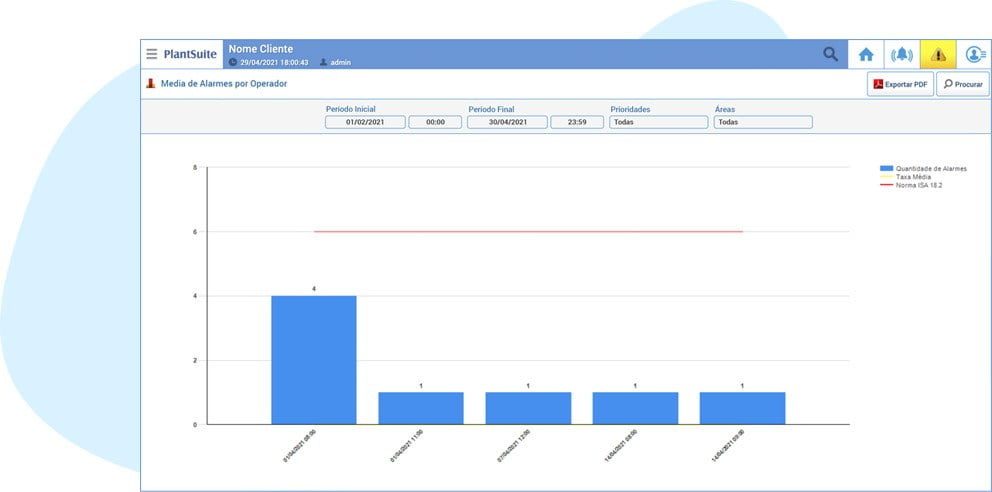Open the alarm bell notifications icon

pos(902,55)
